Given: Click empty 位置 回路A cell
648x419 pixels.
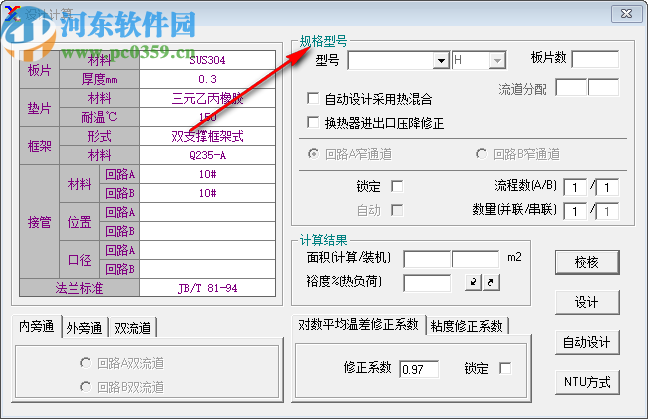Looking at the screenshot, I should click(207, 212).
